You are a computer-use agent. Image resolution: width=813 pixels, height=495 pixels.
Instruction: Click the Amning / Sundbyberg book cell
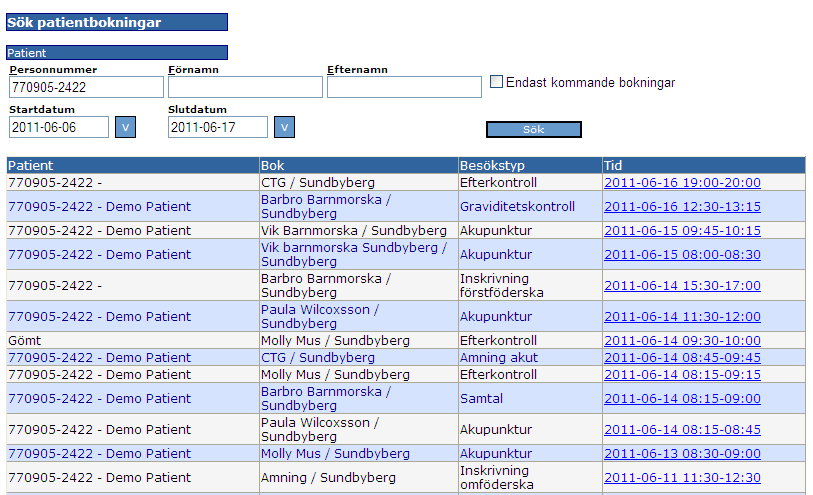(x=359, y=477)
